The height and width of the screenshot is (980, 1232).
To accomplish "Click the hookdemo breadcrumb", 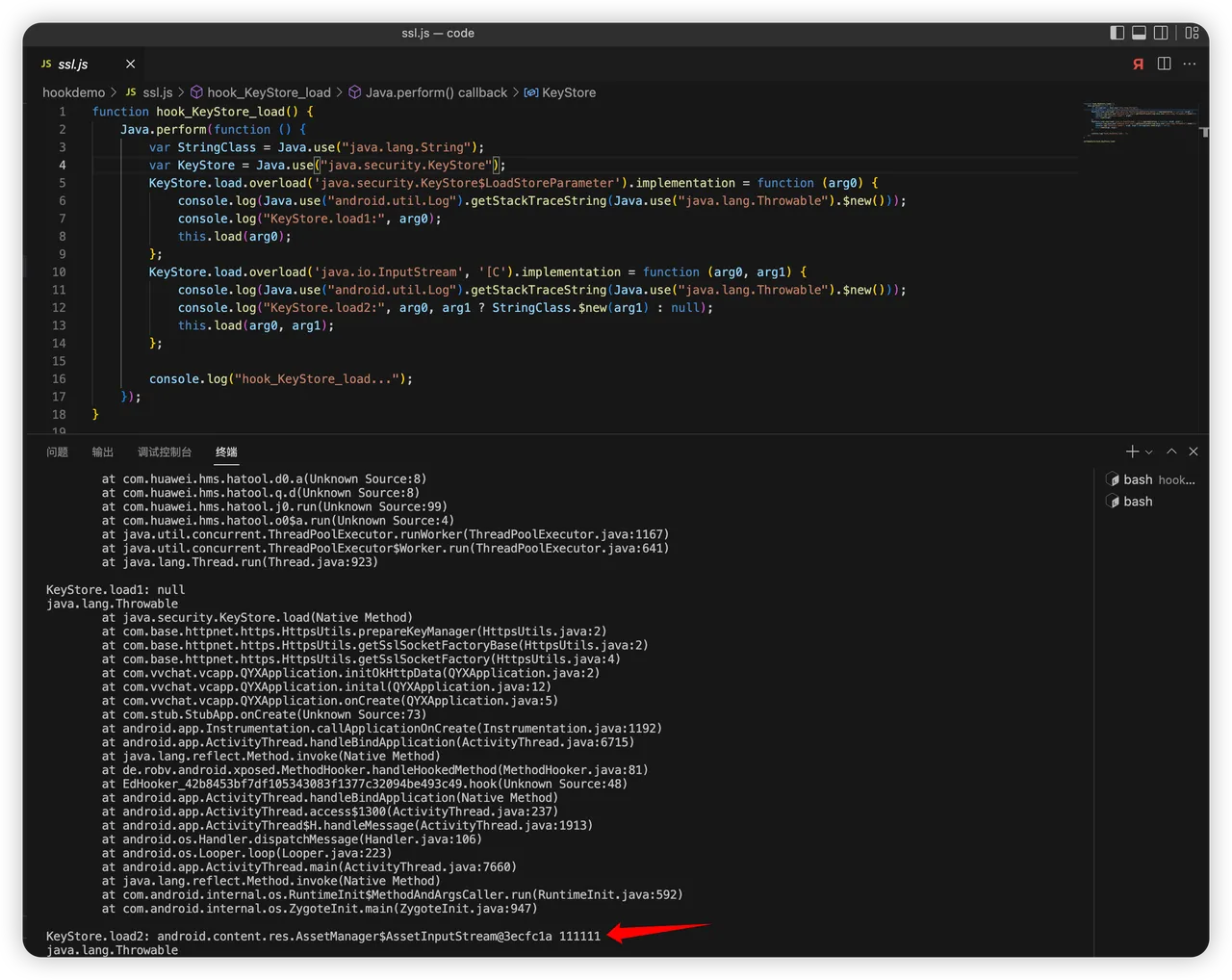I will 73,92.
